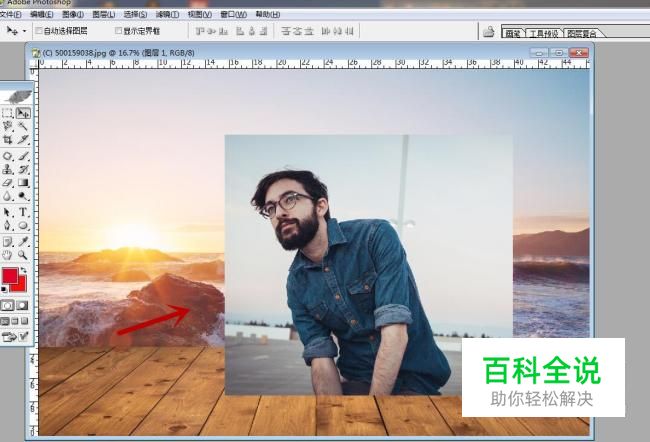
Task: Click Align Left Edges in options bar
Action: tap(240, 31)
